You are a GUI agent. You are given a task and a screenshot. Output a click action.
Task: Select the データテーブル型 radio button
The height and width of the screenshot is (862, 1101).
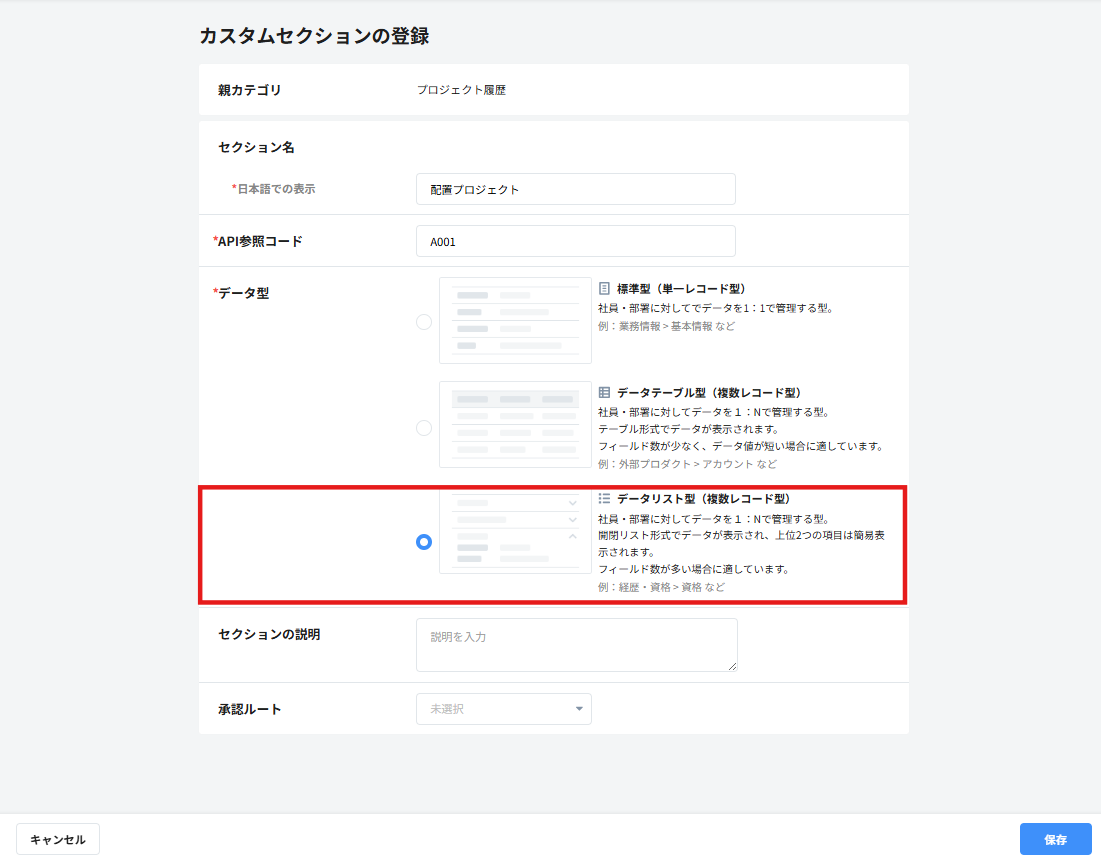(423, 427)
